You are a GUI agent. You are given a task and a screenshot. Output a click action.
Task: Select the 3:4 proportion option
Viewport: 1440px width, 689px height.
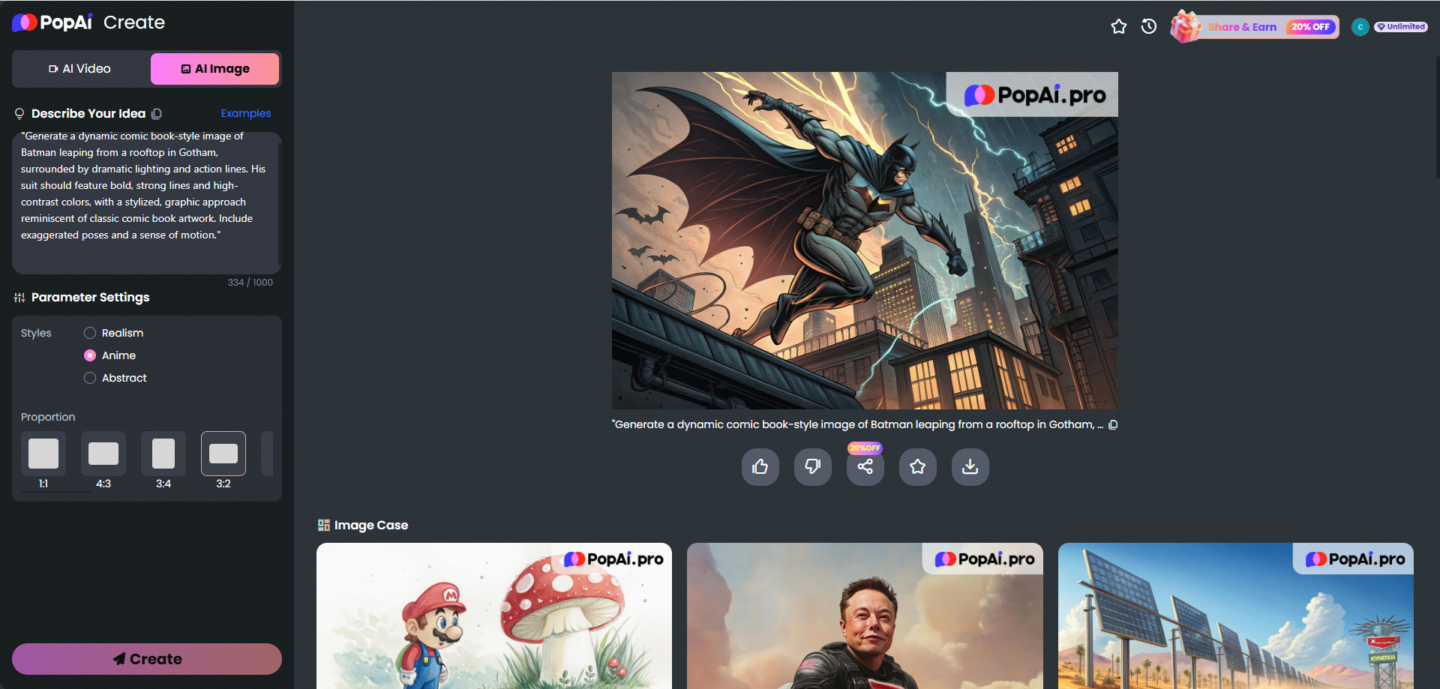(x=163, y=454)
